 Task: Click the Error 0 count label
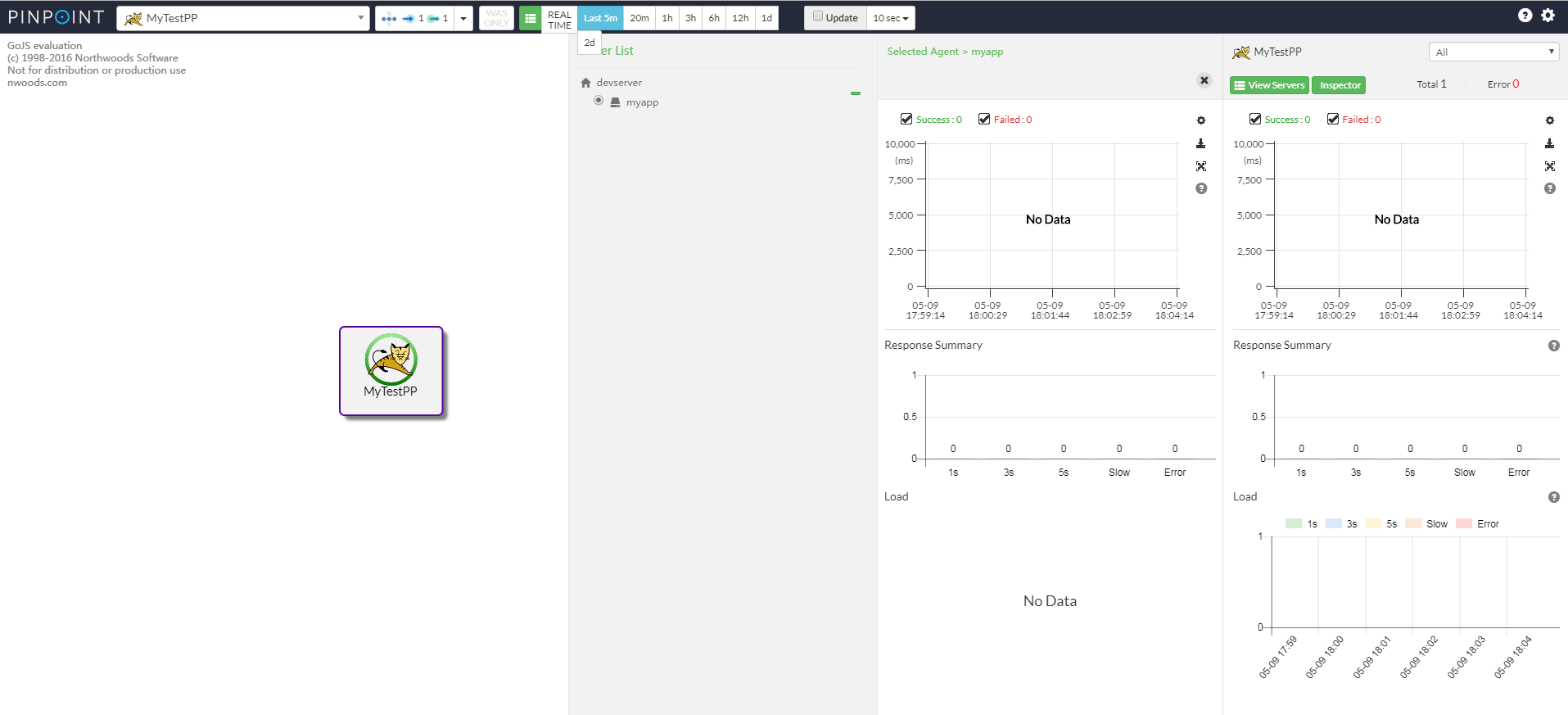pos(1503,84)
